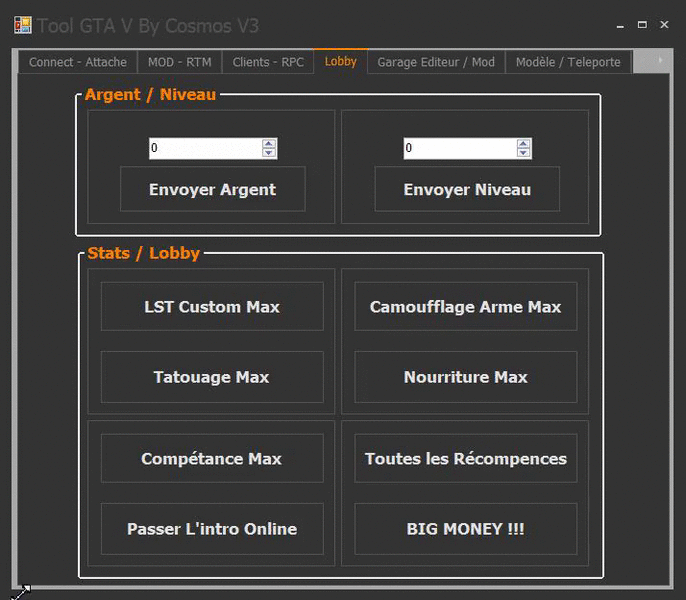This screenshot has height=600, width=686.
Task: Close the Tool GTA V window
Action: (x=664, y=25)
